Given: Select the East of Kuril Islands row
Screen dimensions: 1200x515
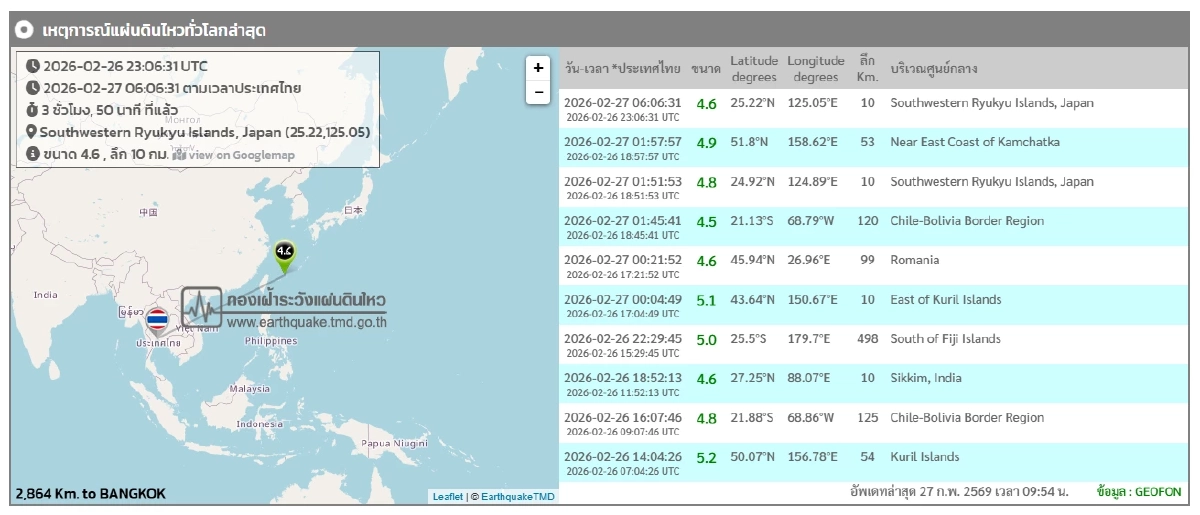Looking at the screenshot, I should click(945, 300).
